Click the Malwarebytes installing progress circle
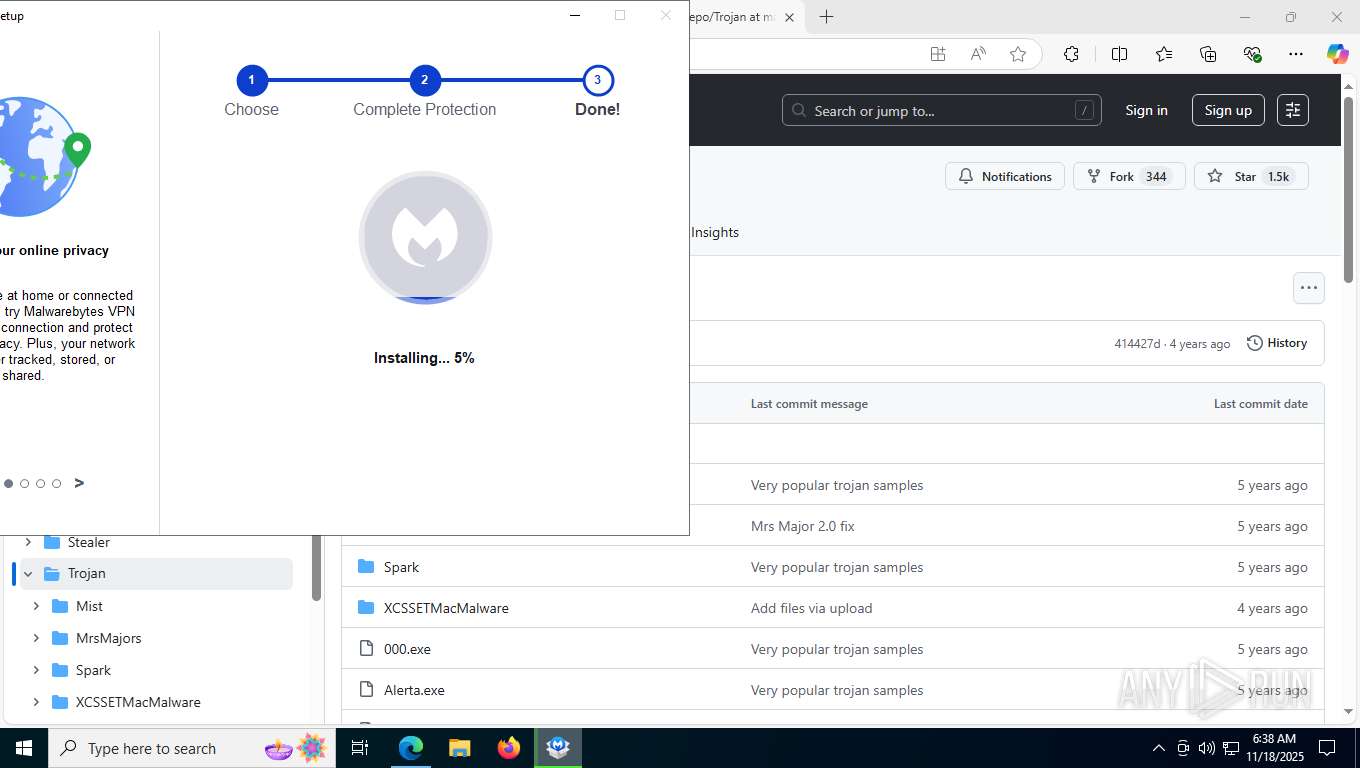This screenshot has height=768, width=1360. (x=425, y=238)
